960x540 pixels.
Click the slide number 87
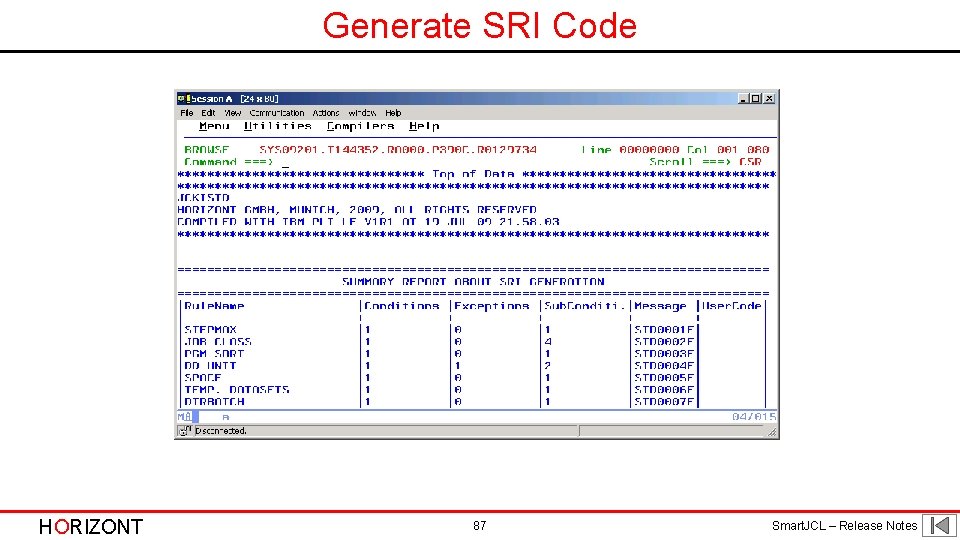(x=479, y=526)
